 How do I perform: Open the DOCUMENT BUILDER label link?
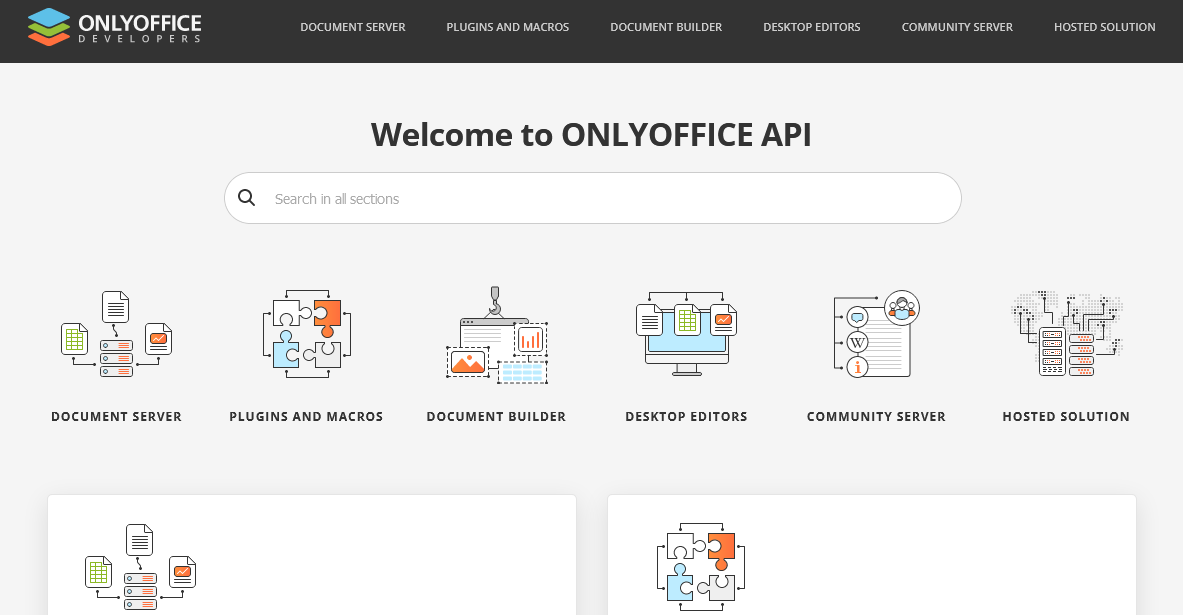tap(496, 417)
